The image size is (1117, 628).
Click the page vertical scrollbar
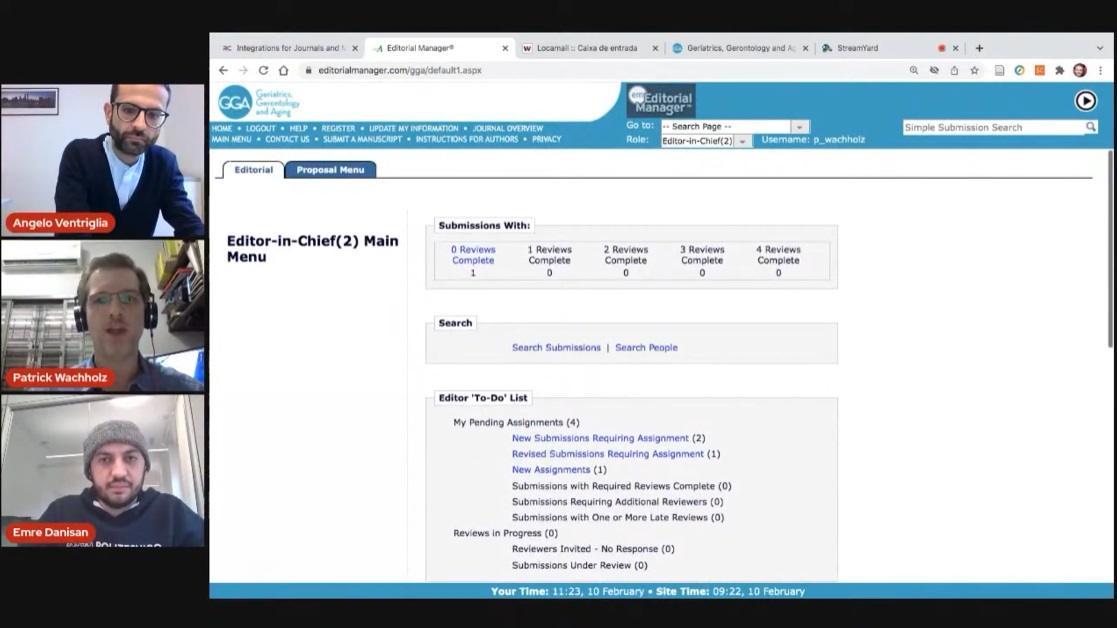(1110, 250)
